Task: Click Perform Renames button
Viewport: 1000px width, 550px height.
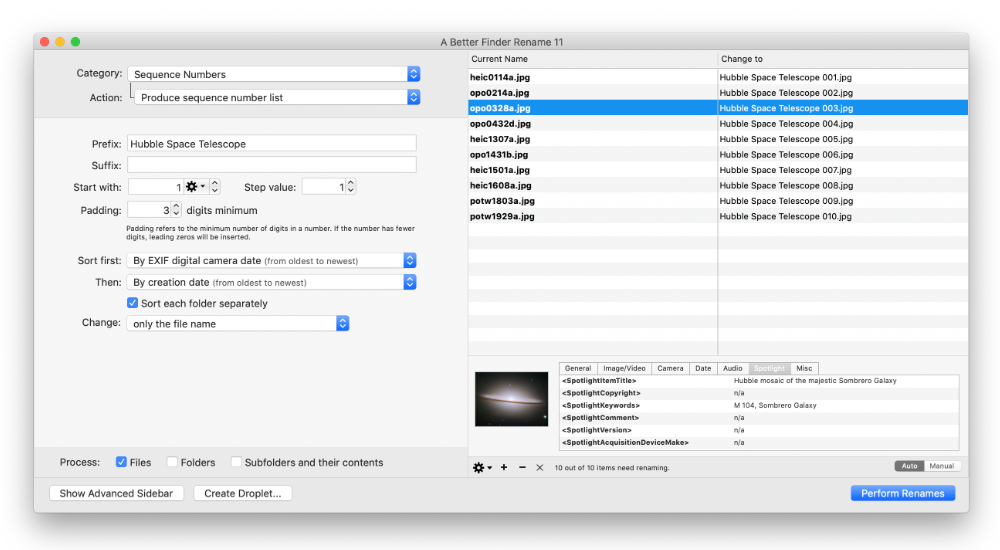Action: [902, 493]
